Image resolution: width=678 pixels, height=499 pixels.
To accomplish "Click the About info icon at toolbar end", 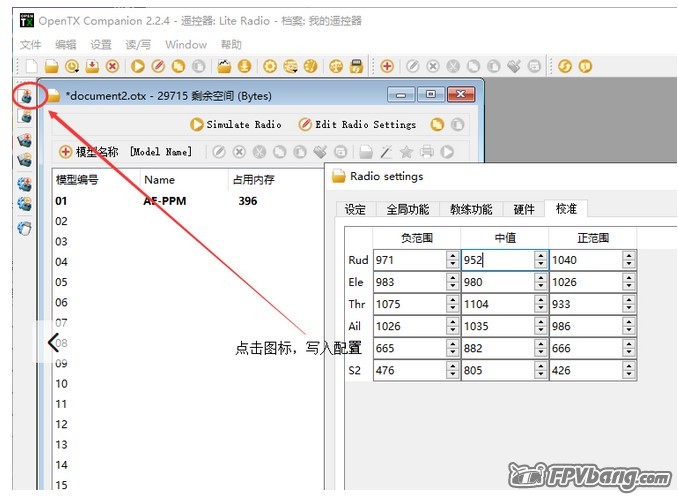I will 585,66.
